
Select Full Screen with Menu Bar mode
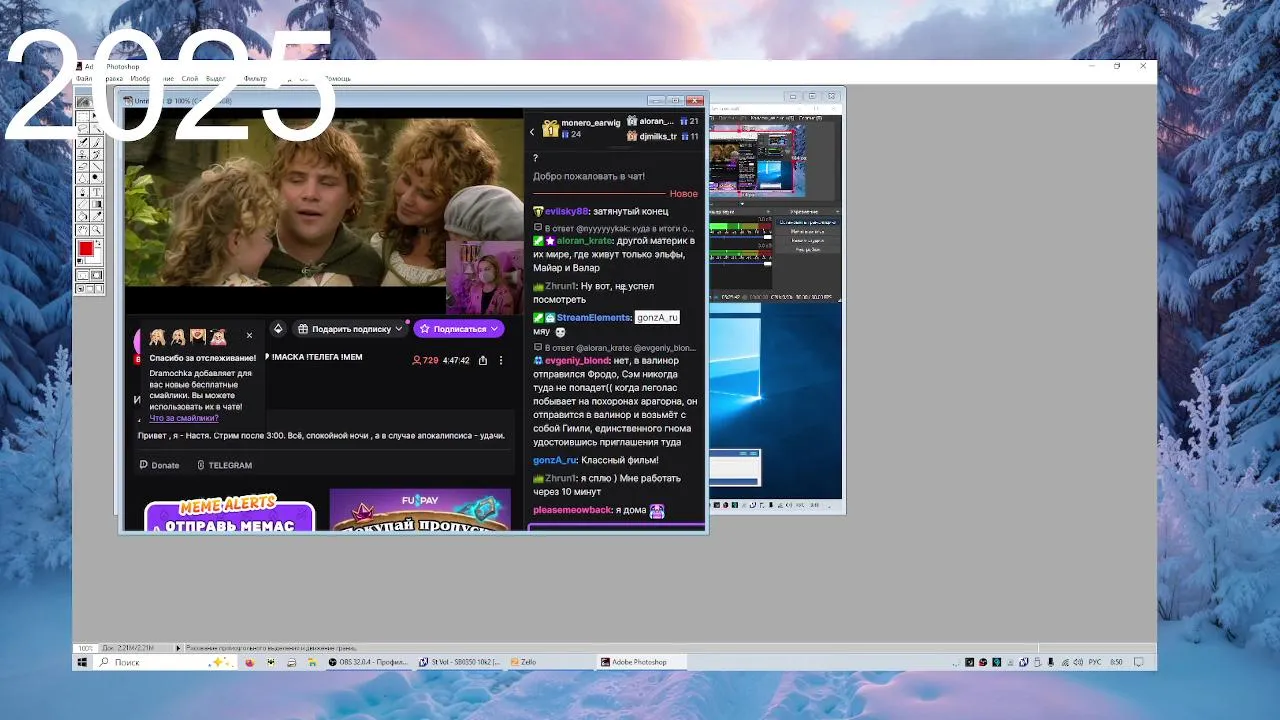[x=90, y=289]
